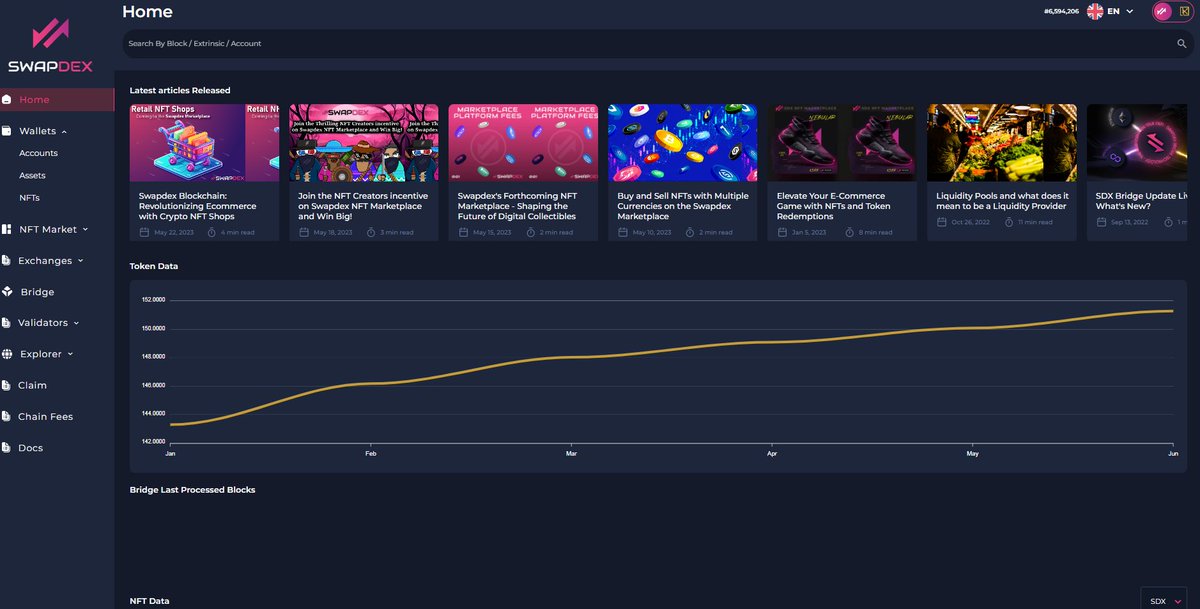Select the pink Swapdex network toggle
This screenshot has height=609, width=1200.
pyautogui.click(x=1162, y=11)
